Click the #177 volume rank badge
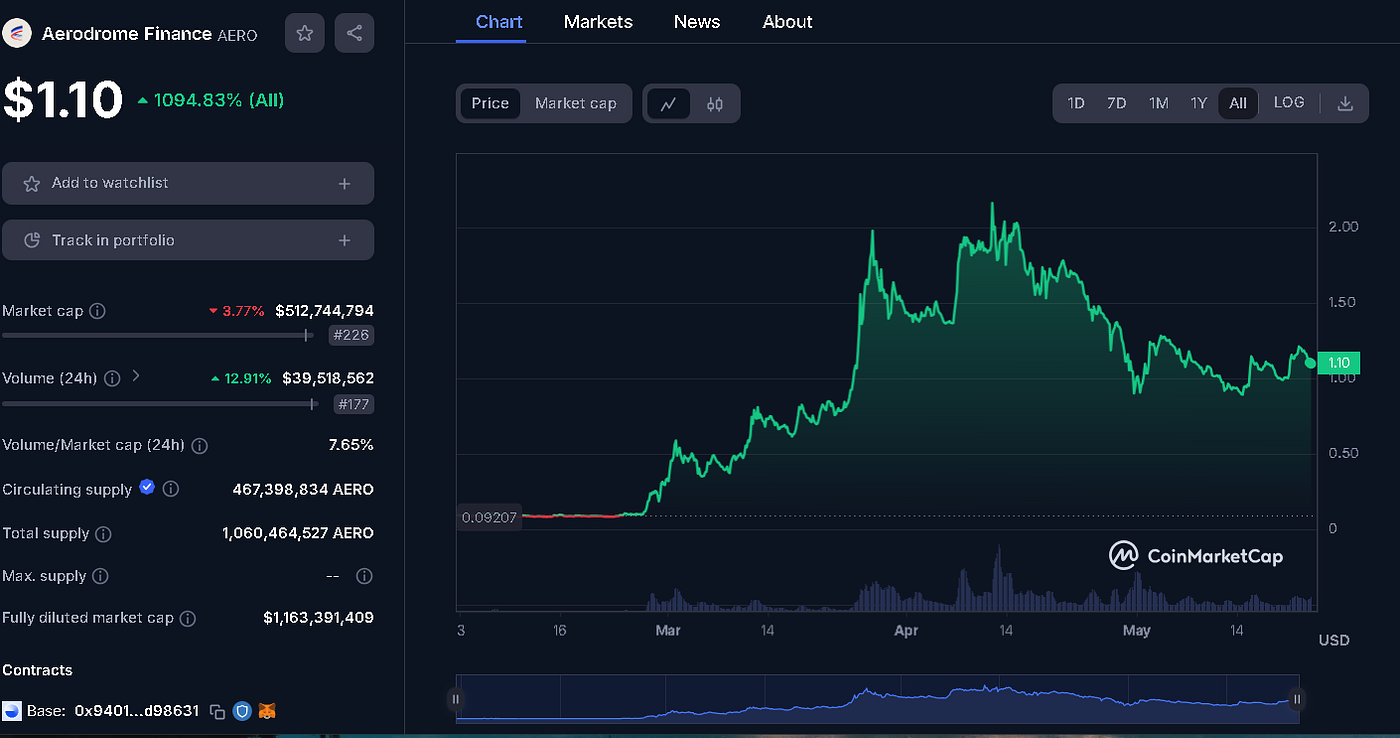 (353, 404)
